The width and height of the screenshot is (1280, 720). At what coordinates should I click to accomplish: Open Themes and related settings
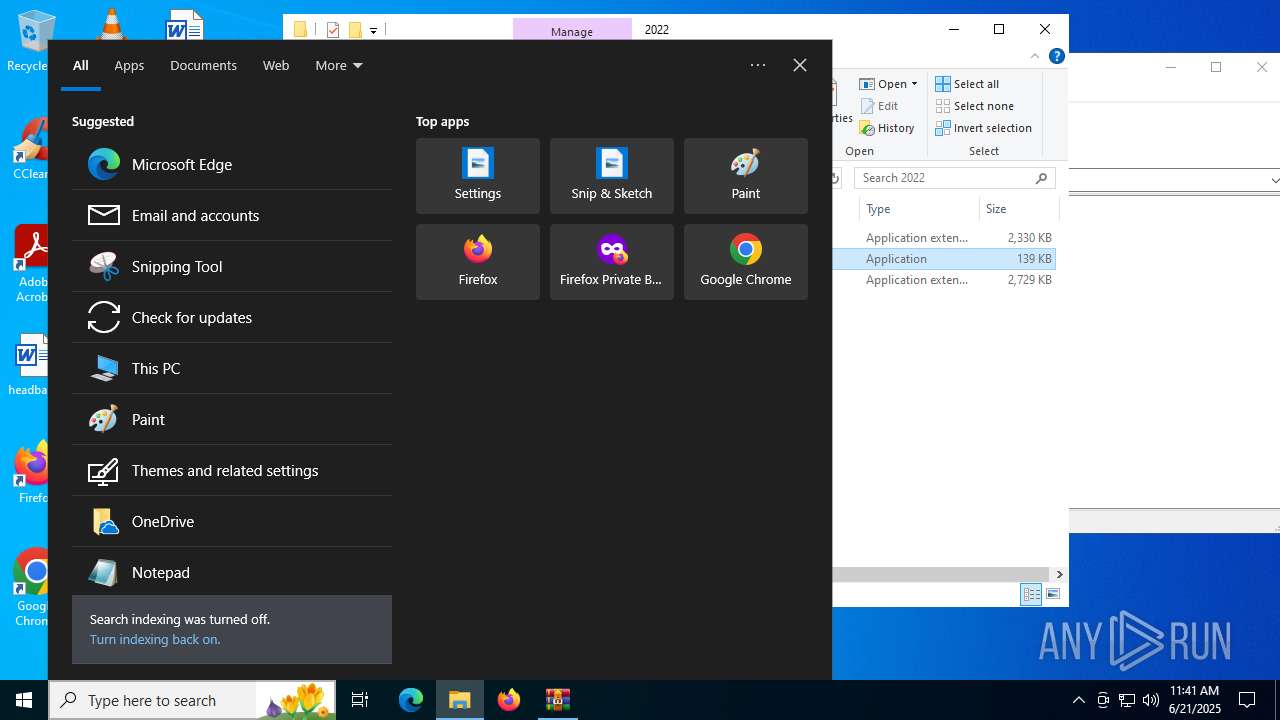pyautogui.click(x=232, y=470)
